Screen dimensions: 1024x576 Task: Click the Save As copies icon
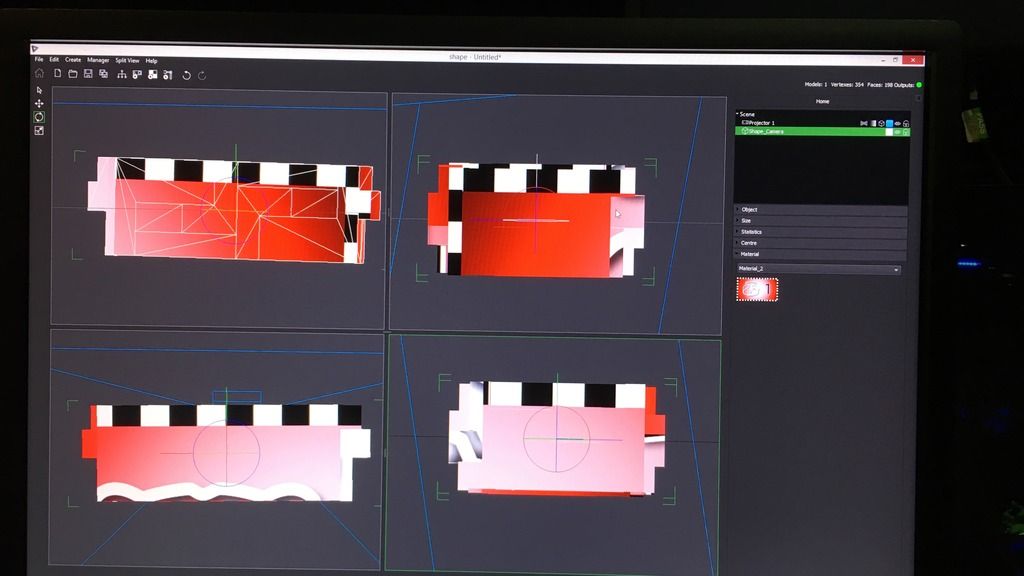click(x=103, y=74)
